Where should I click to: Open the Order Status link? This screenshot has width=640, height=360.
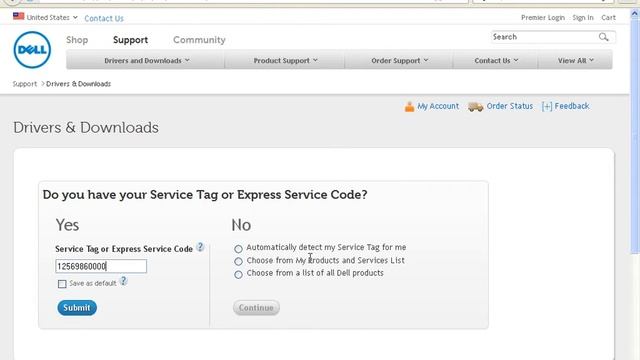click(x=510, y=106)
